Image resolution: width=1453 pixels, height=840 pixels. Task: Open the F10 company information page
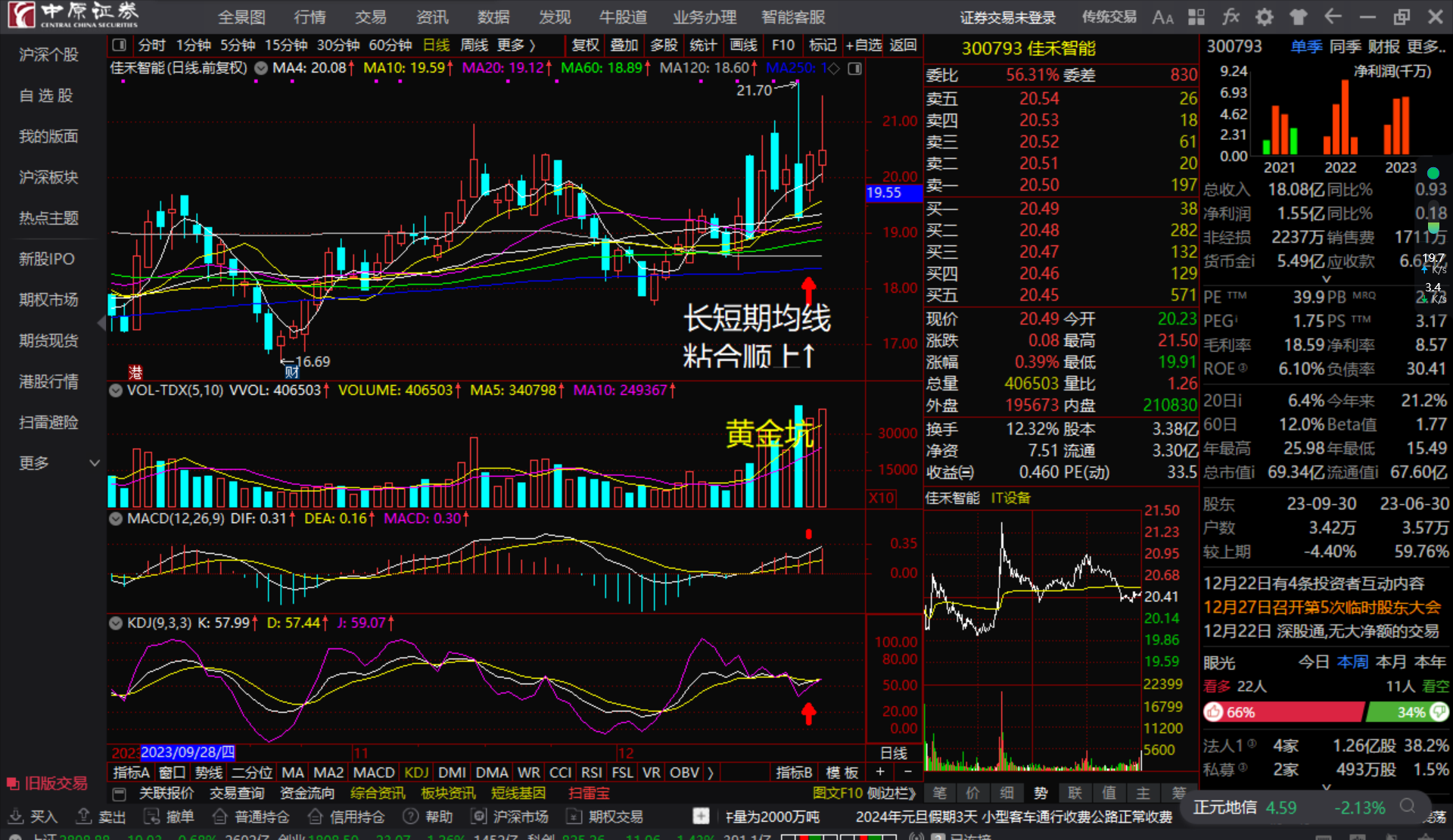[x=783, y=45]
